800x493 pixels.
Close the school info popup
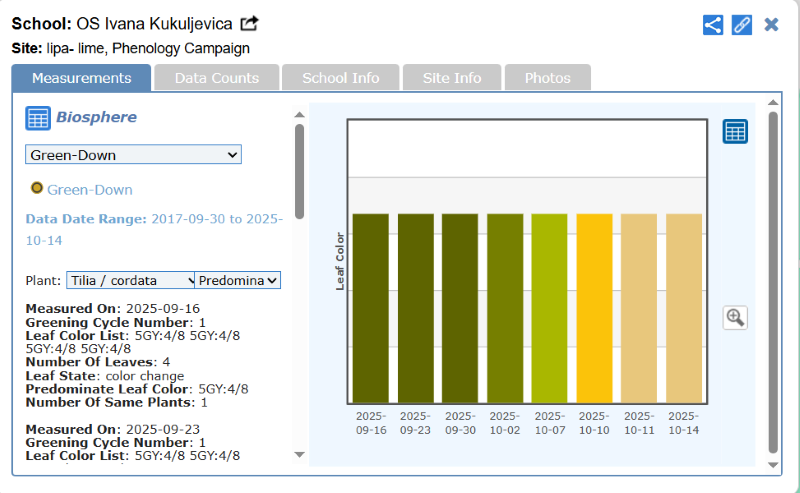pos(771,25)
